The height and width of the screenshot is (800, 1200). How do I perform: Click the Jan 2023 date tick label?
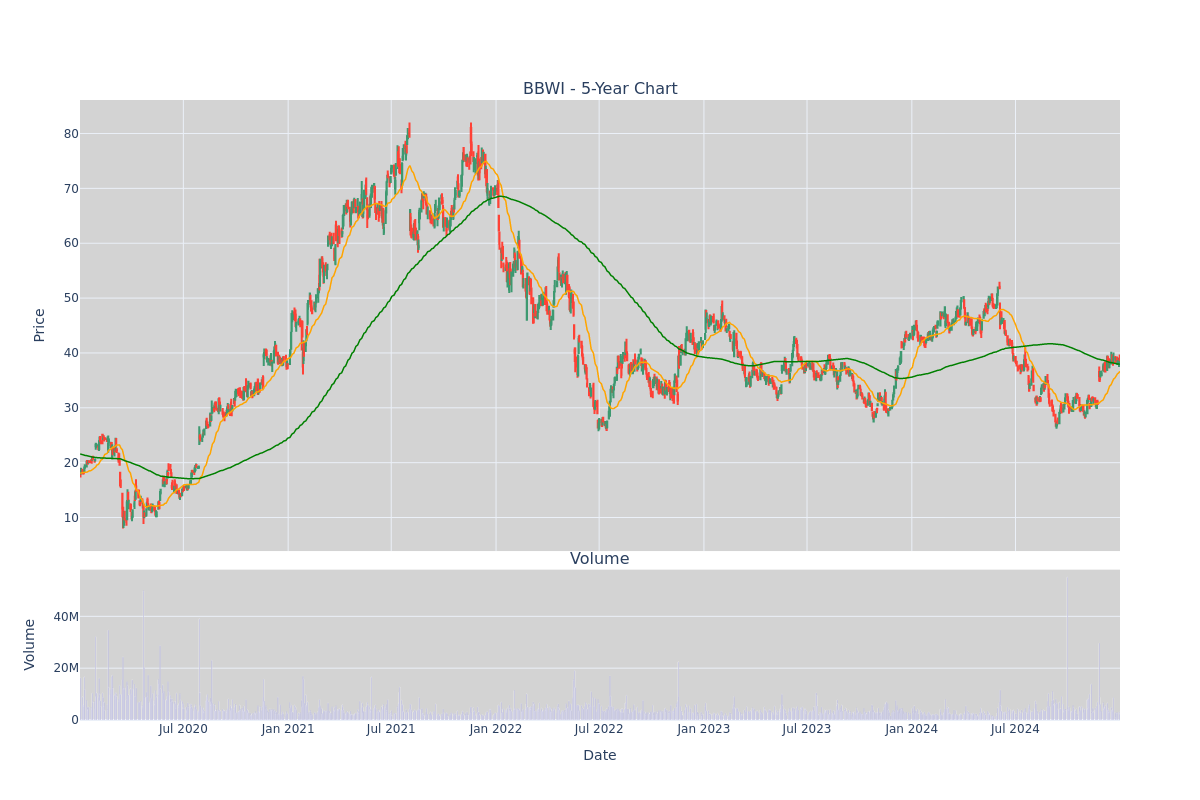[x=704, y=729]
